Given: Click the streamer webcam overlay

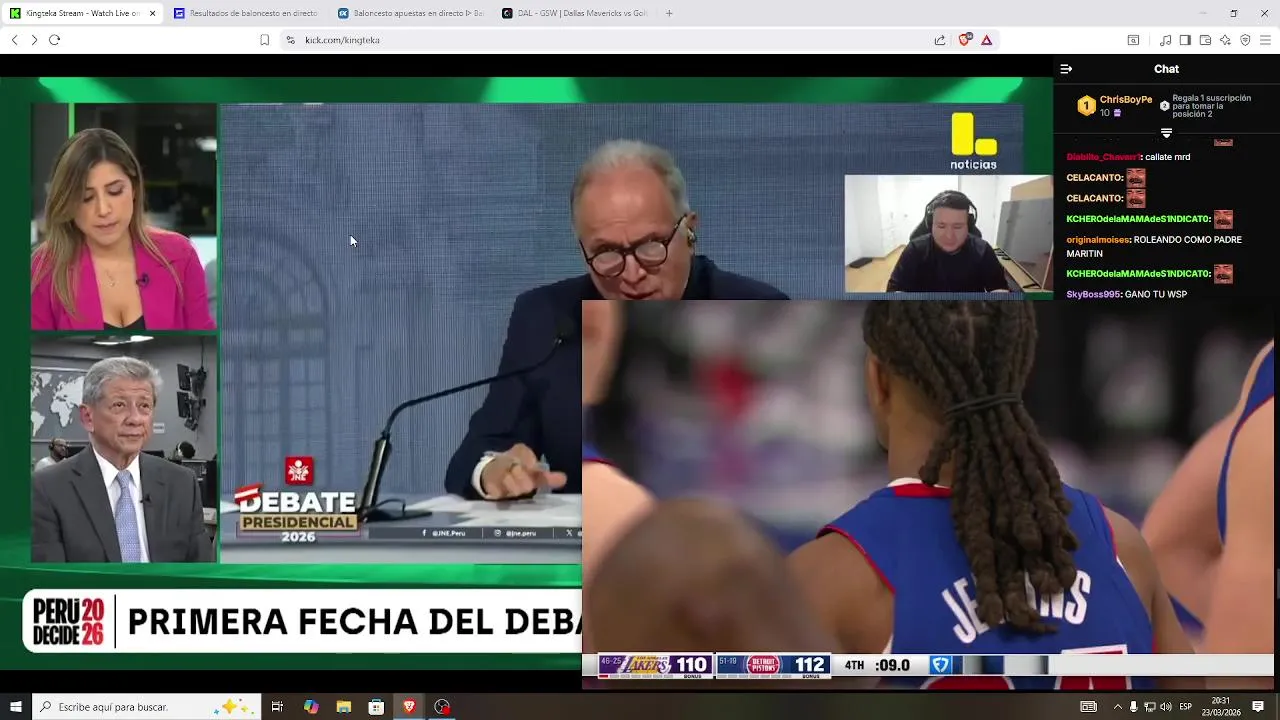Looking at the screenshot, I should [x=948, y=235].
